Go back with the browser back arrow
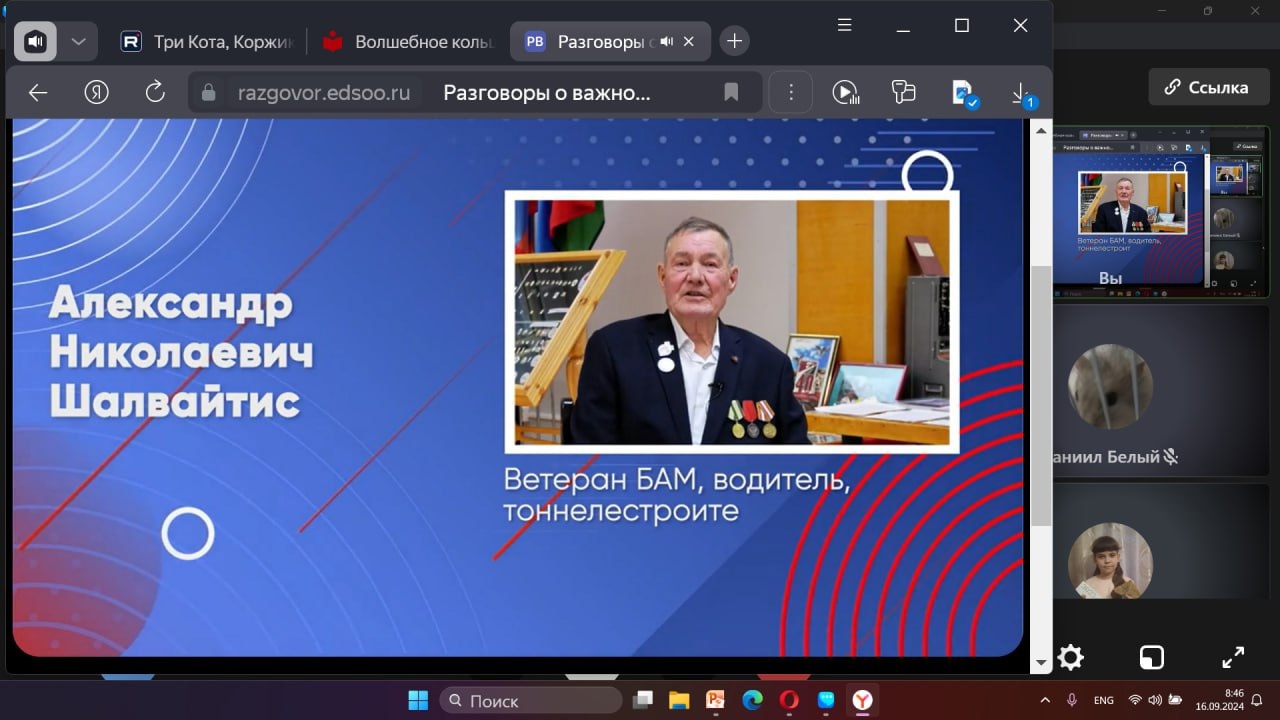The width and height of the screenshot is (1280, 720). tap(38, 93)
